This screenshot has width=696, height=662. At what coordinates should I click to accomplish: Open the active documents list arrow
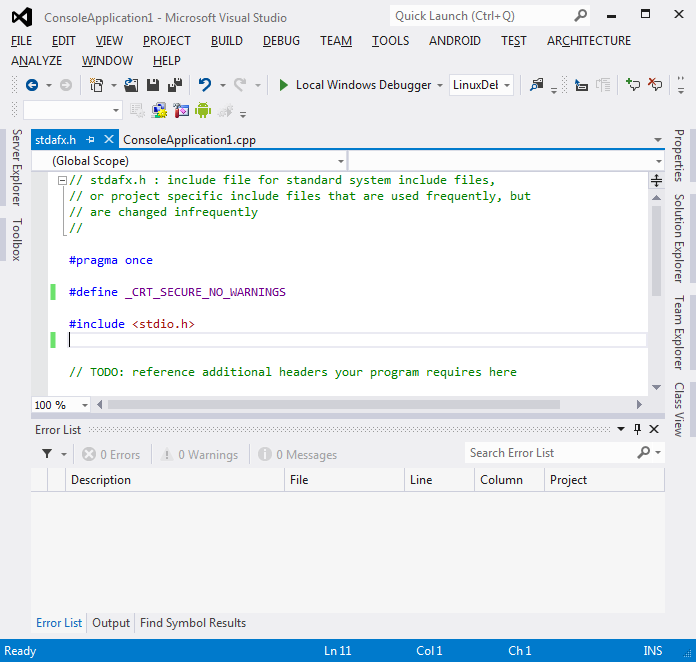point(658,140)
